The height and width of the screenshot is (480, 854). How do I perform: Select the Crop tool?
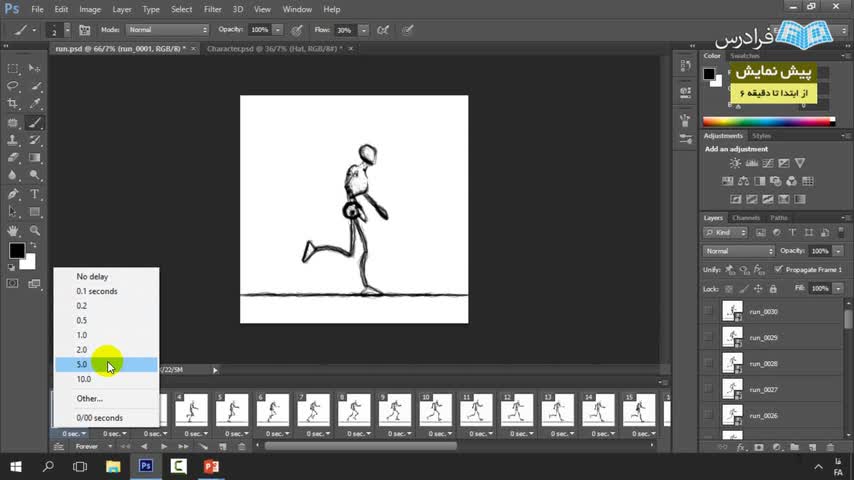coord(13,104)
